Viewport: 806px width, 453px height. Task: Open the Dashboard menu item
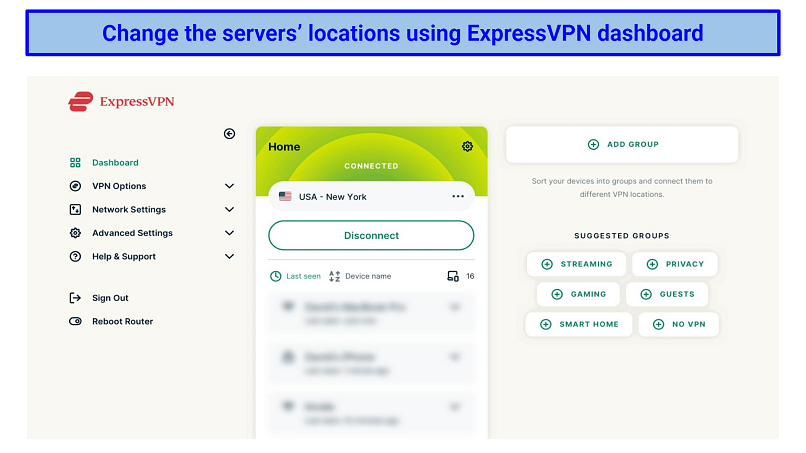[115, 162]
